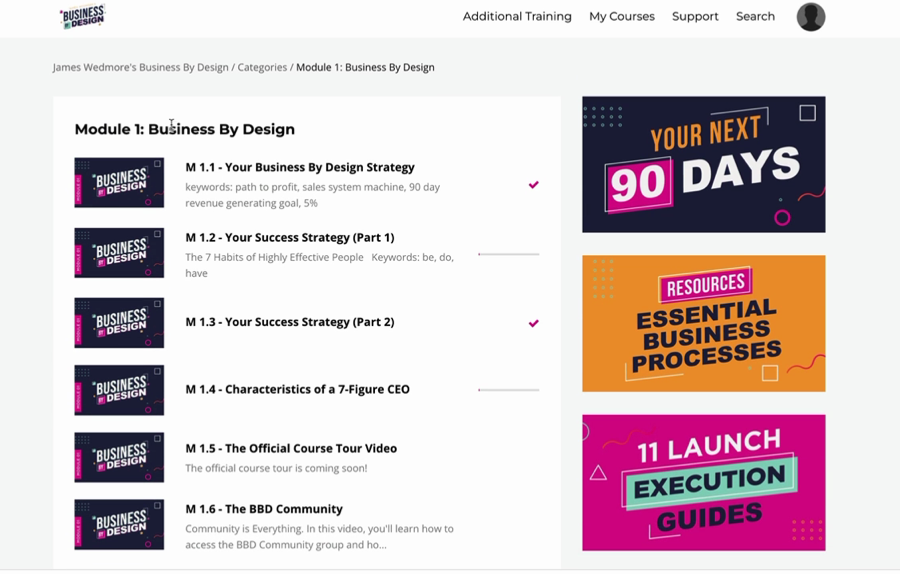900x574 pixels.
Task: Click the thumbnail for lesson M 1.3
Action: click(119, 323)
